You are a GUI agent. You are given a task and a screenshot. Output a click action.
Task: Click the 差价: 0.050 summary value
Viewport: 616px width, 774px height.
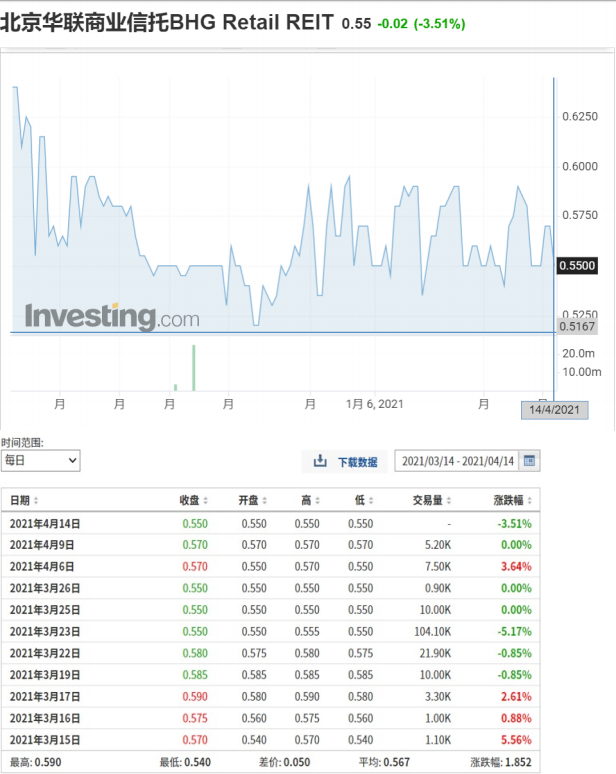tap(285, 762)
